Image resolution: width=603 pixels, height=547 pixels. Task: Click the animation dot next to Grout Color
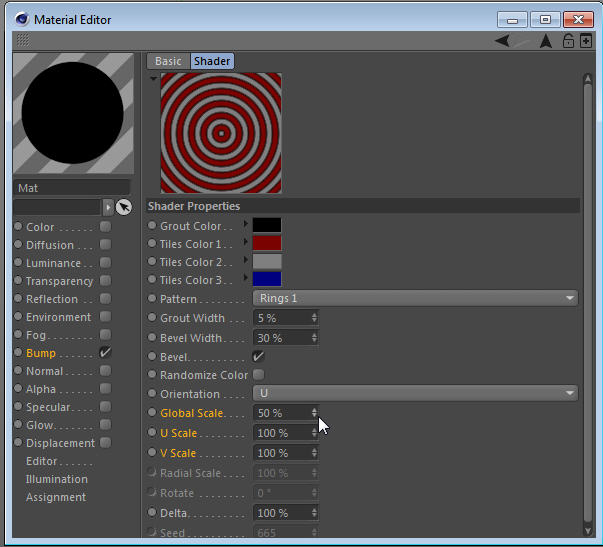[152, 225]
